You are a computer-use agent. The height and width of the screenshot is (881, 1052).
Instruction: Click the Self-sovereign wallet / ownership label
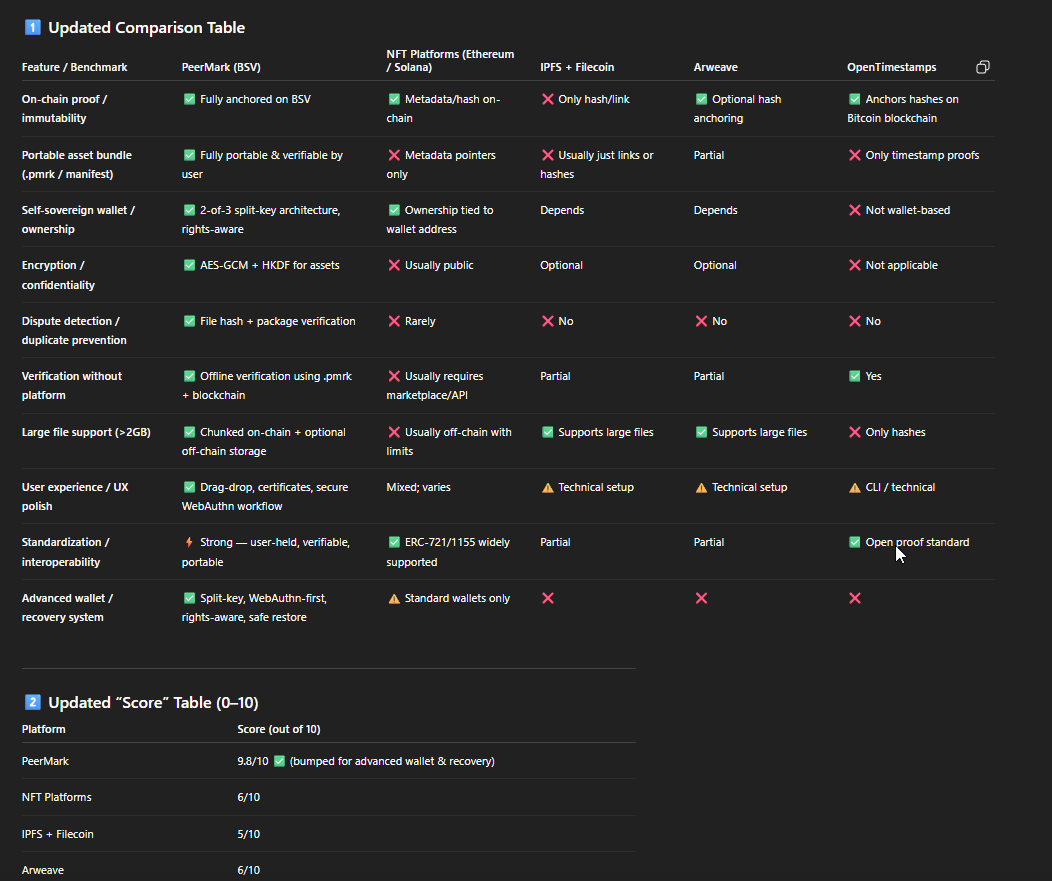point(78,219)
